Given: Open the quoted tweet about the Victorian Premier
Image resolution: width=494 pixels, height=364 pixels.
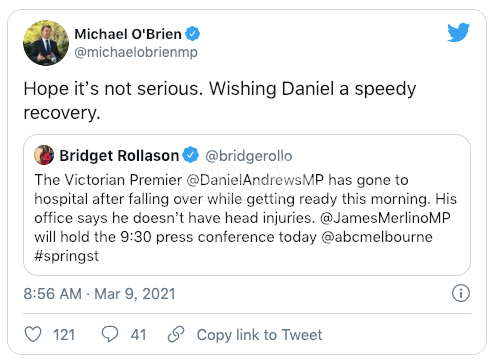Looking at the screenshot, I should click(247, 205).
